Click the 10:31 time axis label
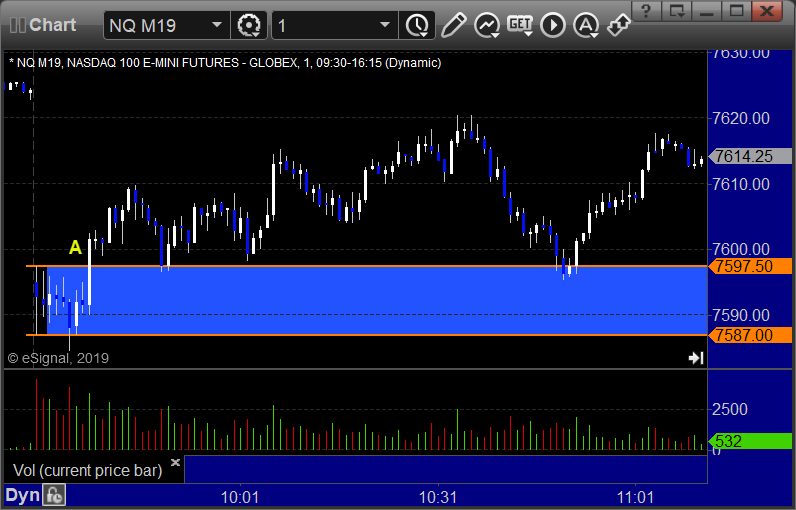This screenshot has height=510, width=796. [438, 497]
